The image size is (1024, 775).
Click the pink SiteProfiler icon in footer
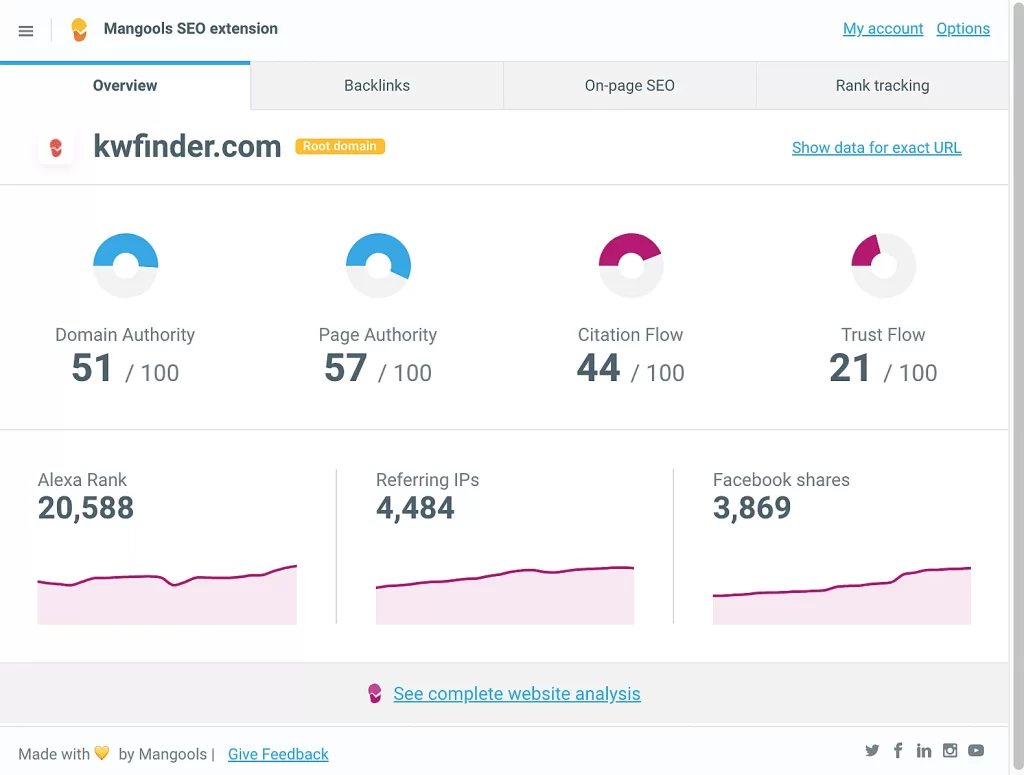click(374, 693)
